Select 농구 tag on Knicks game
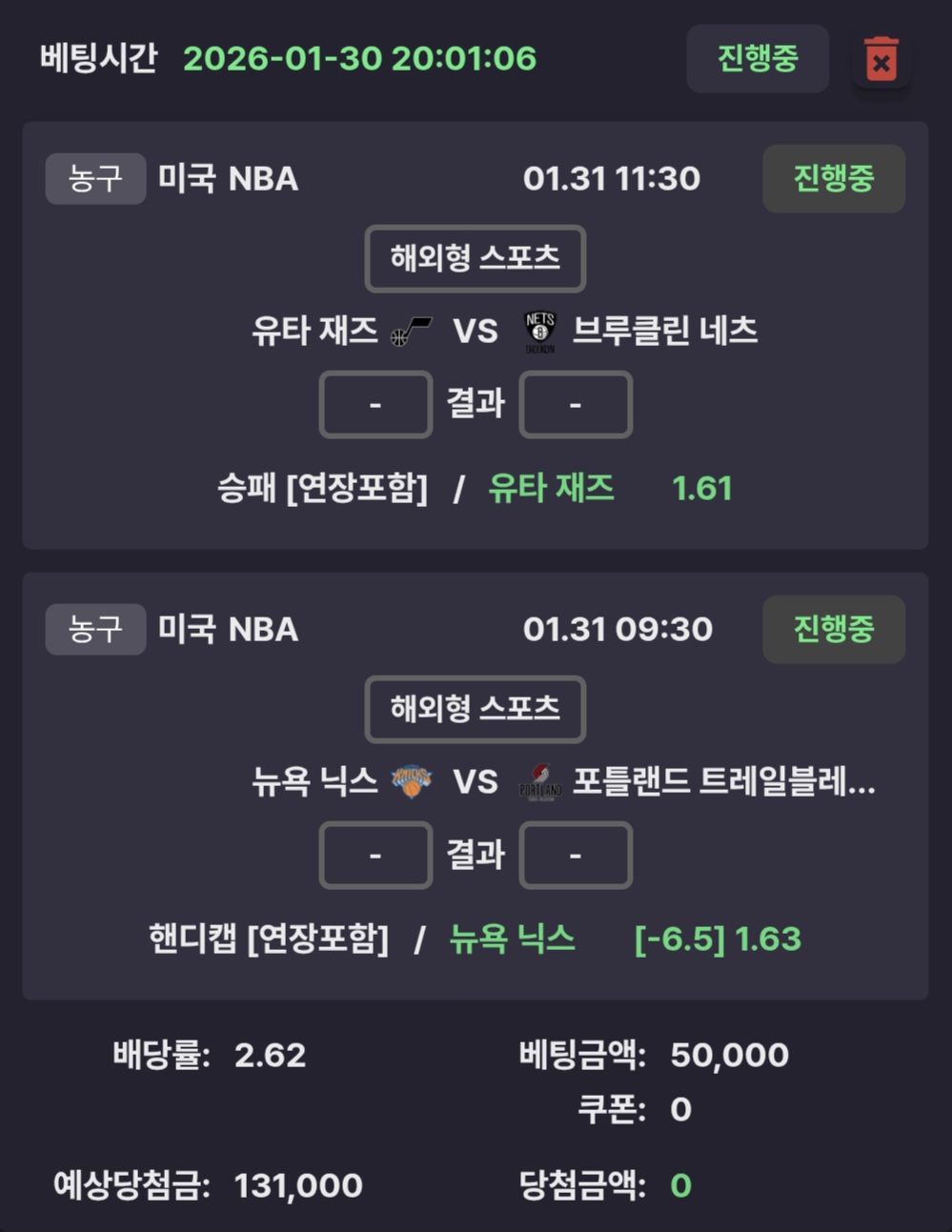Viewport: 952px width, 1232px height. [95, 629]
